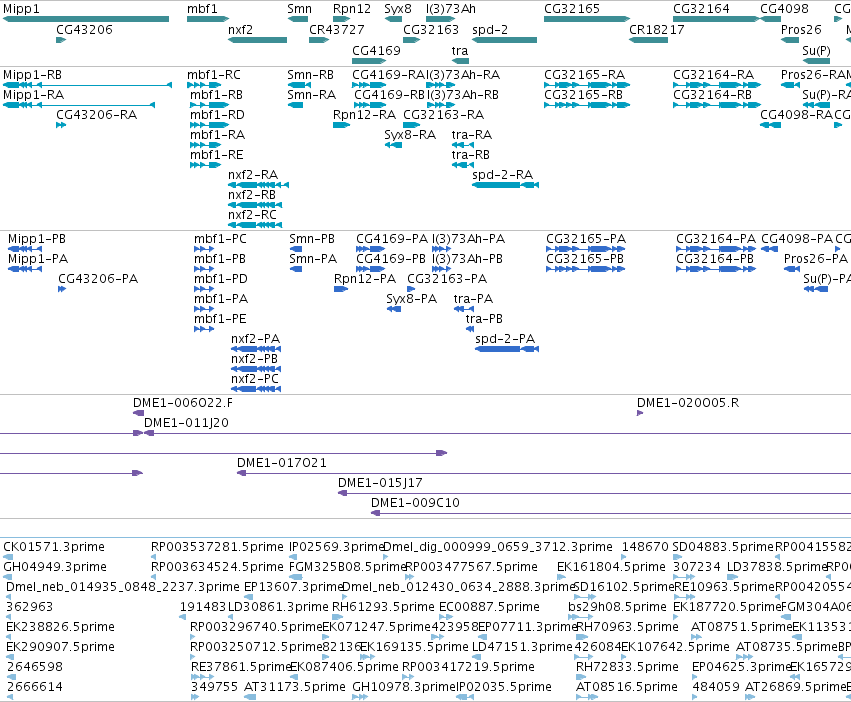Select the spd-2-PA coding sequence glyph
Viewport: 851px width, 702px height.
pos(507,349)
